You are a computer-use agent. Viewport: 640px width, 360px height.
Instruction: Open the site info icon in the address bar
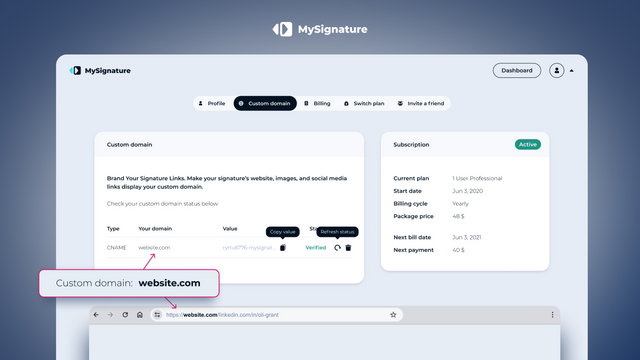[x=157, y=315]
